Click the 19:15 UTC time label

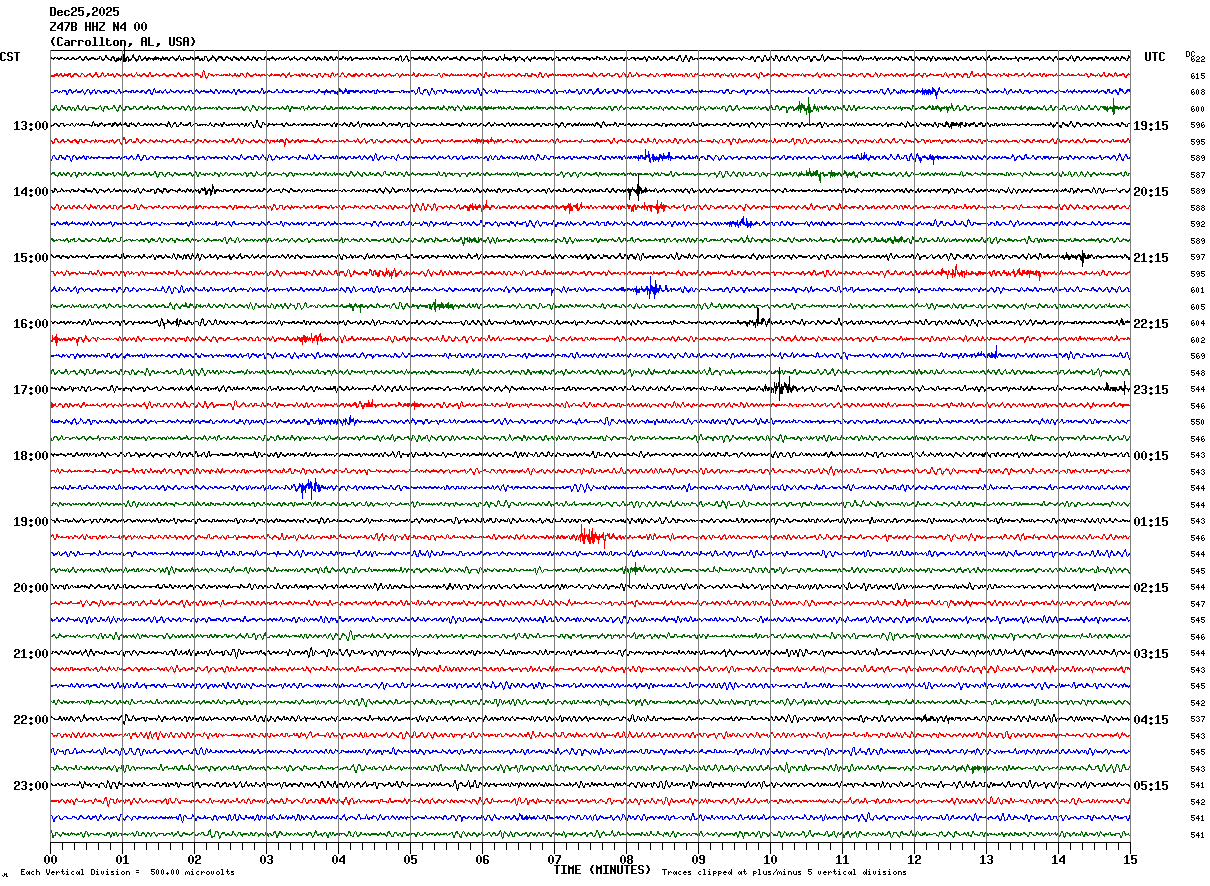[x=1150, y=126]
